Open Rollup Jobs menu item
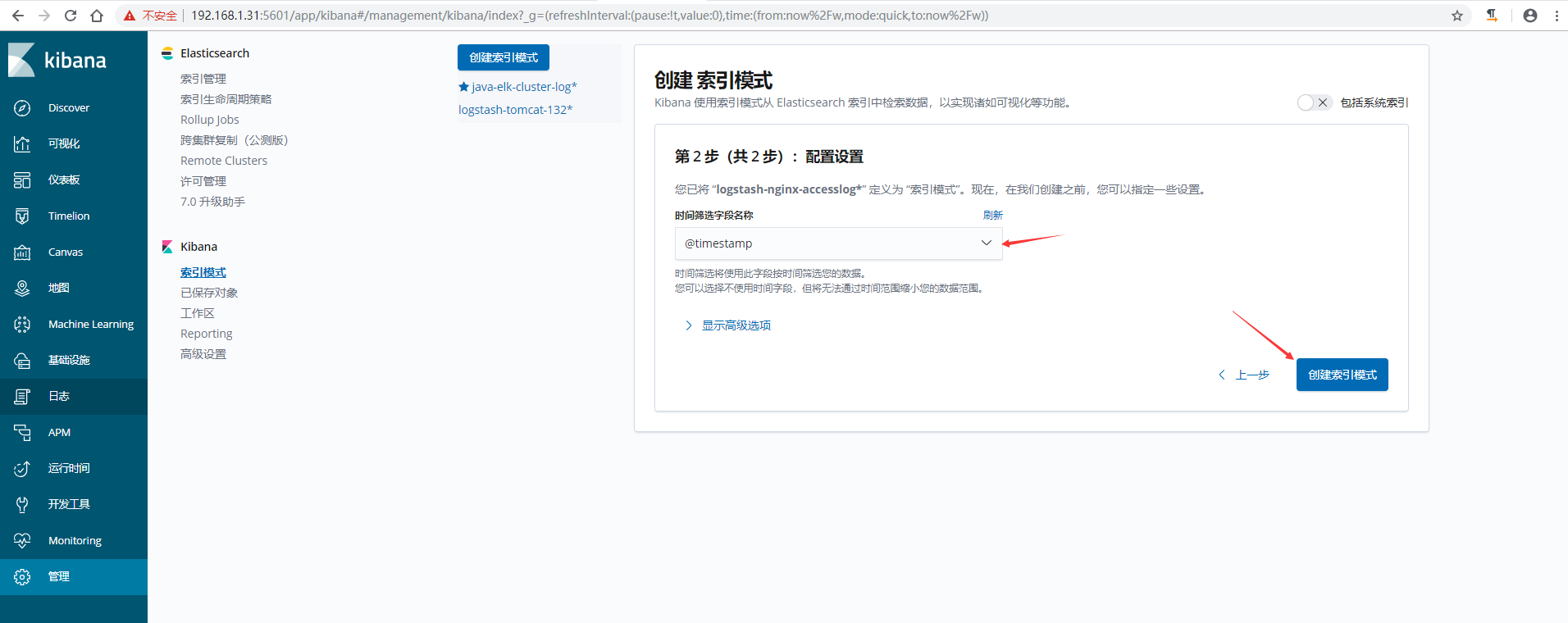Image resolution: width=1568 pixels, height=623 pixels. [210, 120]
